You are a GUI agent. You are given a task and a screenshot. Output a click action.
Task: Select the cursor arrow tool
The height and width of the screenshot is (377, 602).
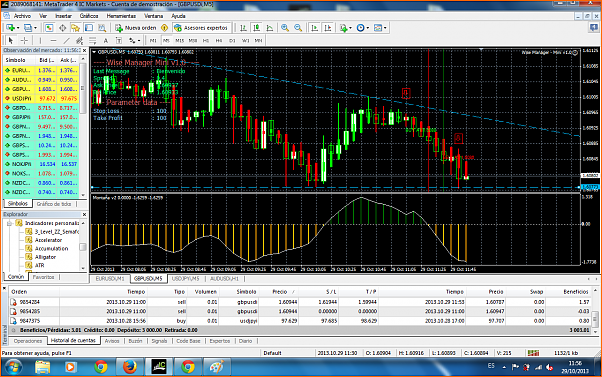pyautogui.click(x=11, y=40)
